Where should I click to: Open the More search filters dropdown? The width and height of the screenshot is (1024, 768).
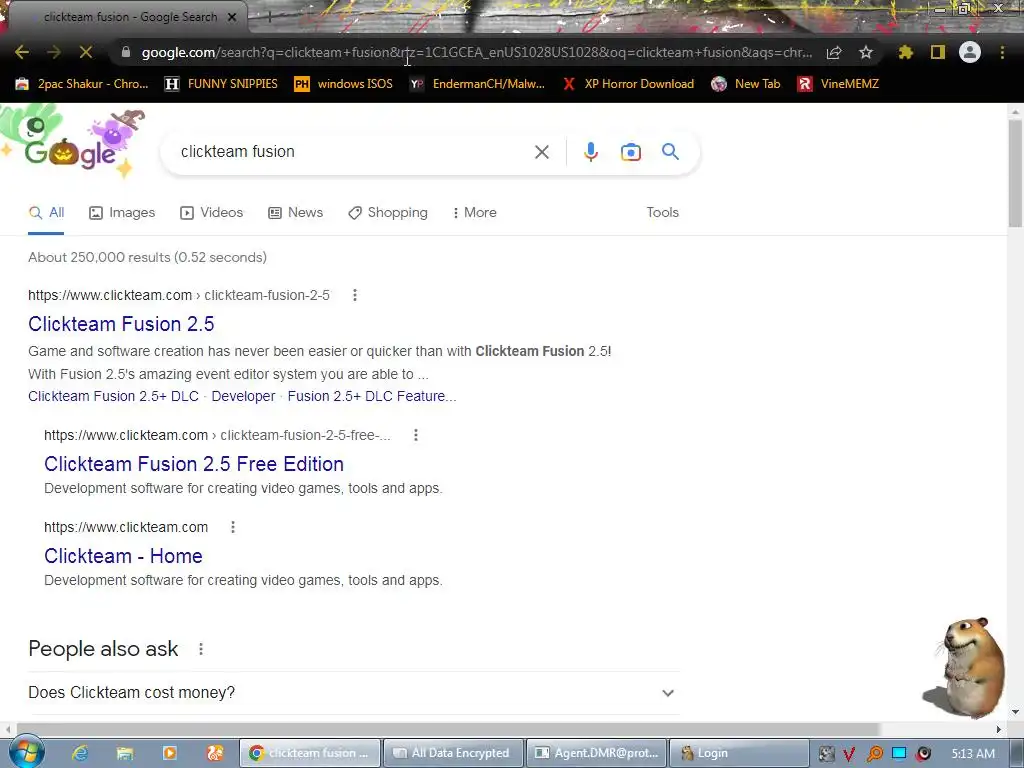pos(475,212)
